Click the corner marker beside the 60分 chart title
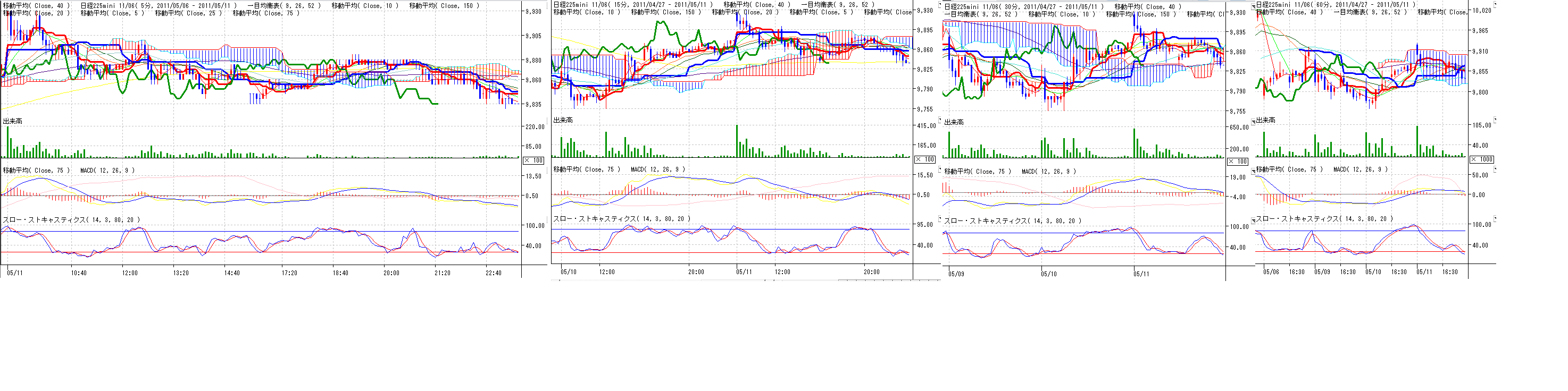Screen dimensions: 1568x391 click(1253, 5)
